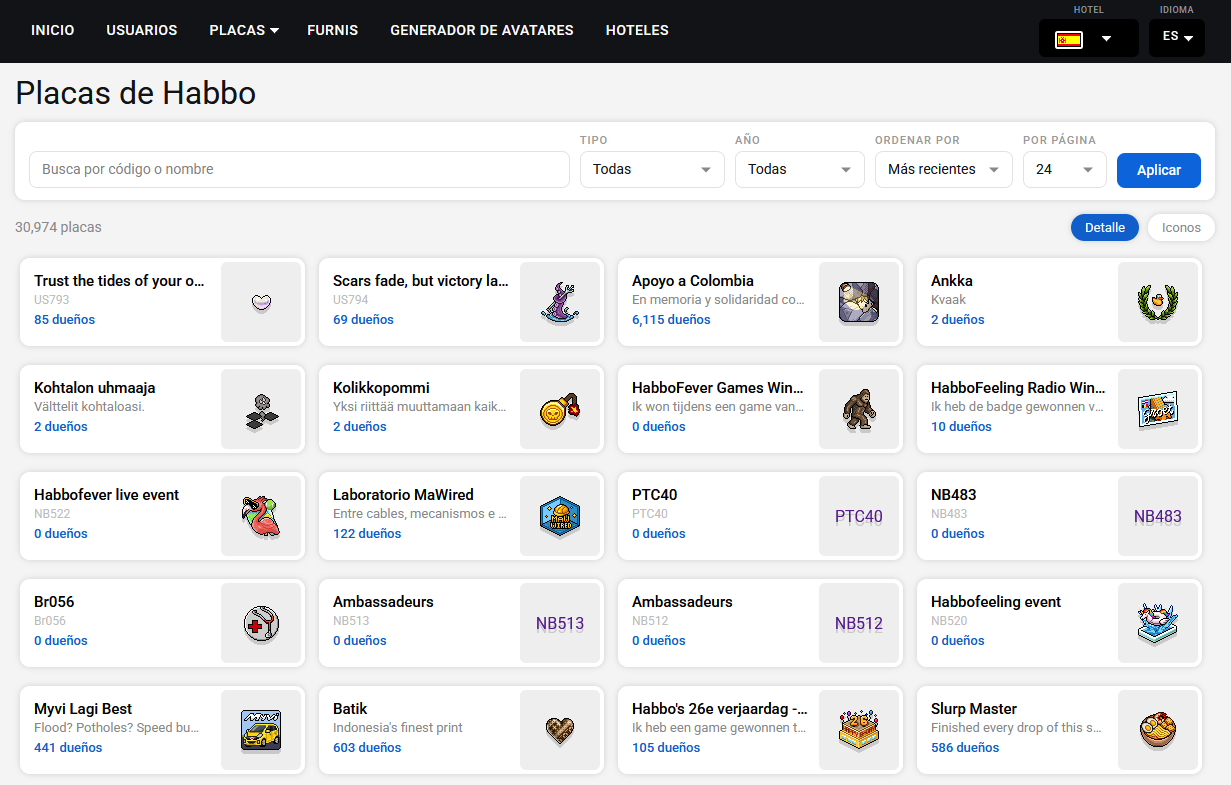Click the "30,974 placas" count
1231x785 pixels.
click(x=58, y=227)
